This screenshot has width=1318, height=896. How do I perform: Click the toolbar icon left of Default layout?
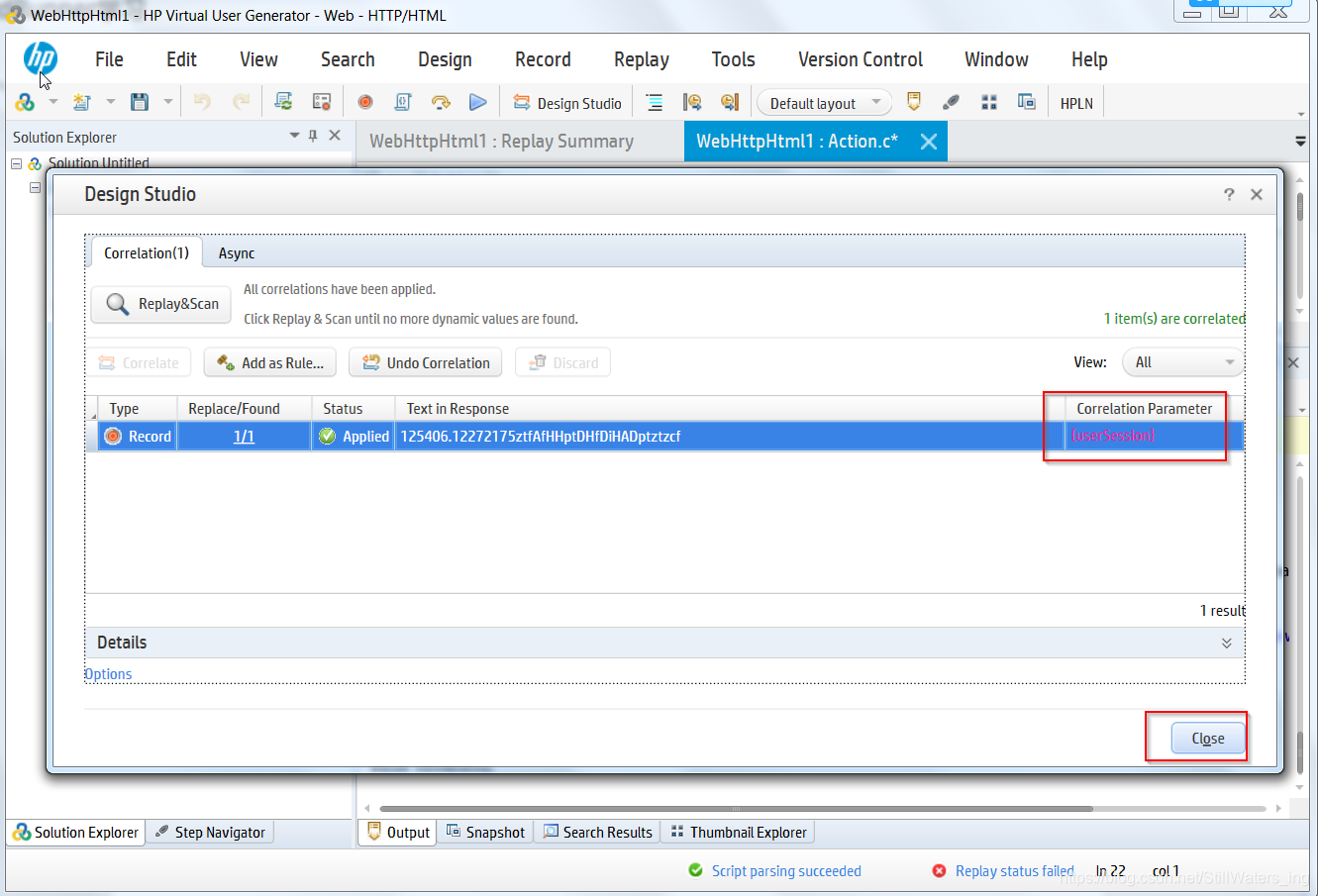tap(730, 102)
